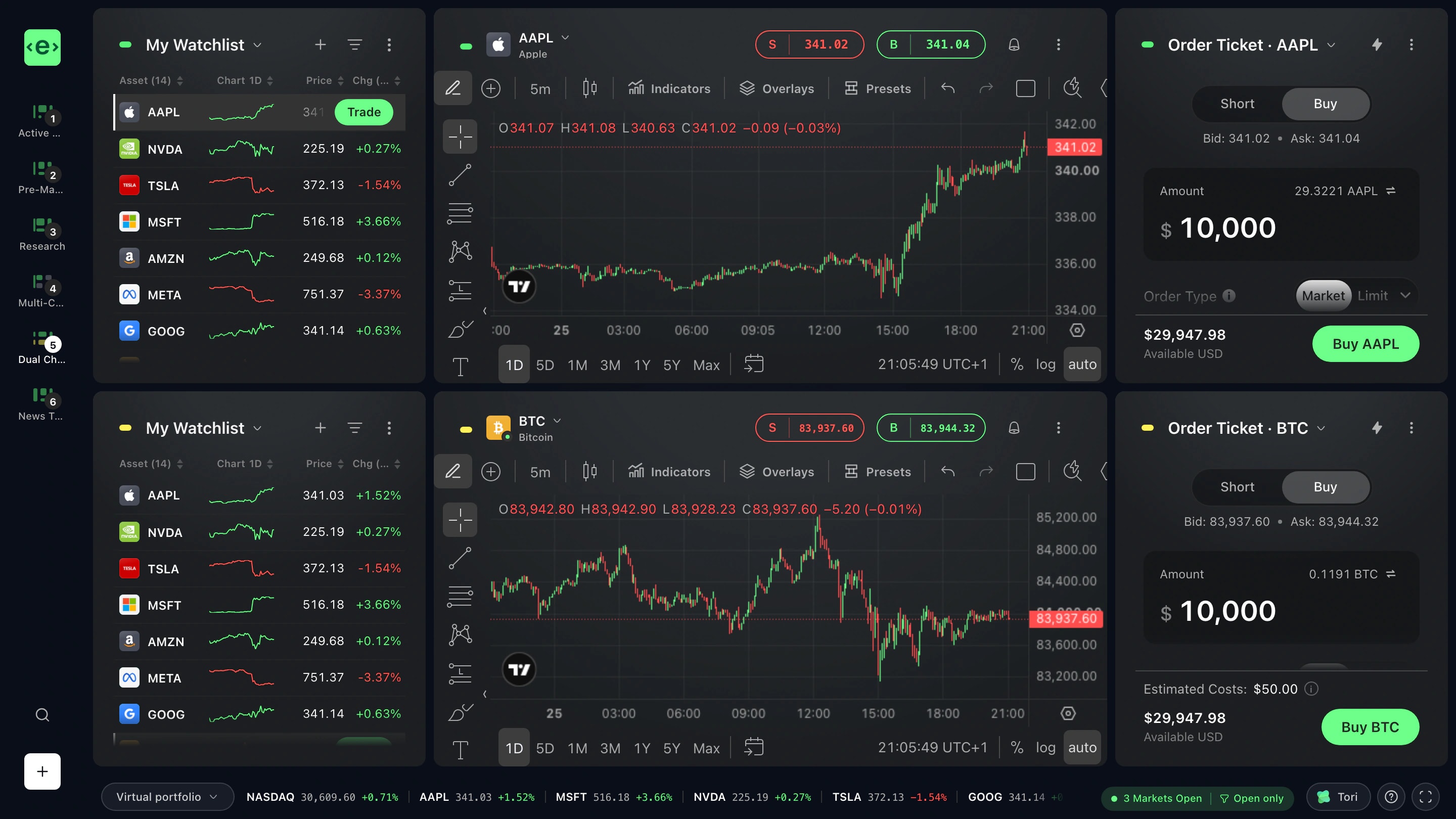1456x819 pixels.
Task: Choose Market order type for AAPL
Action: click(1323, 296)
